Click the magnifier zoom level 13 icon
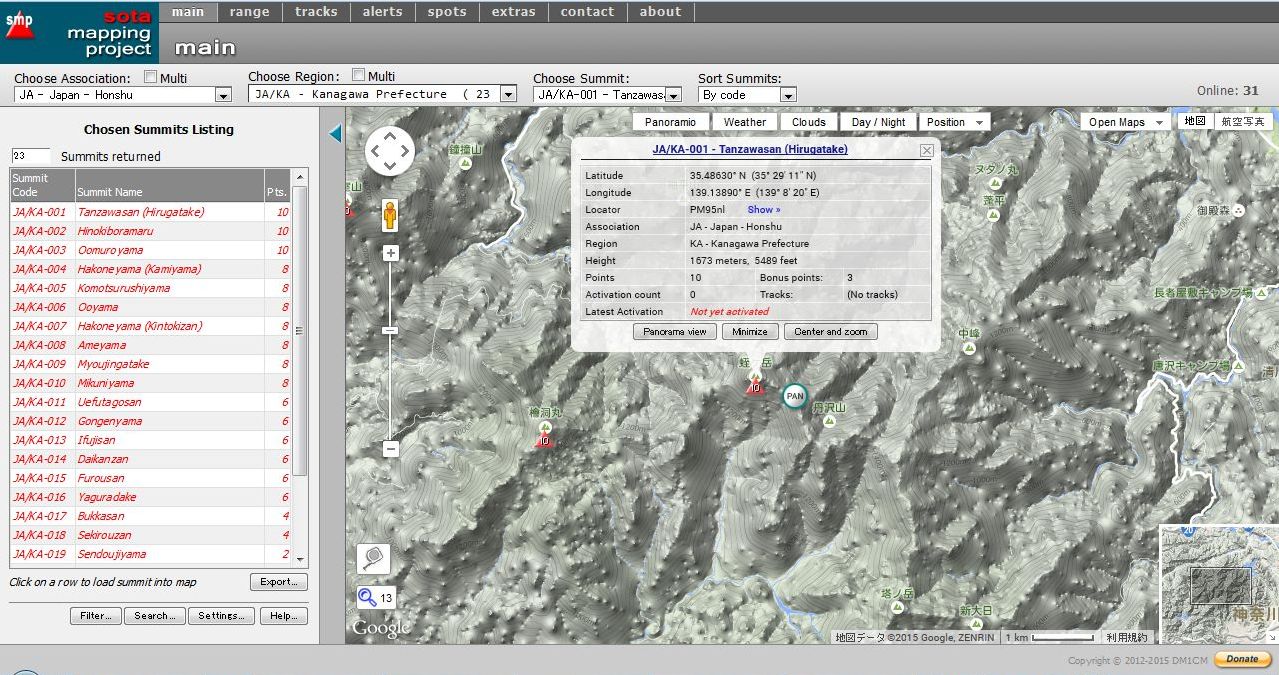 point(376,598)
